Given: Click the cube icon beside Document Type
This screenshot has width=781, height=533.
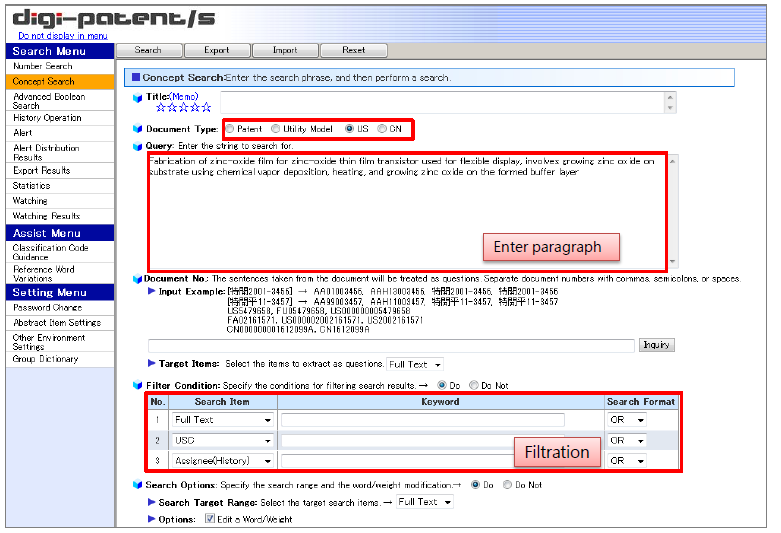Looking at the screenshot, I should (x=137, y=129).
